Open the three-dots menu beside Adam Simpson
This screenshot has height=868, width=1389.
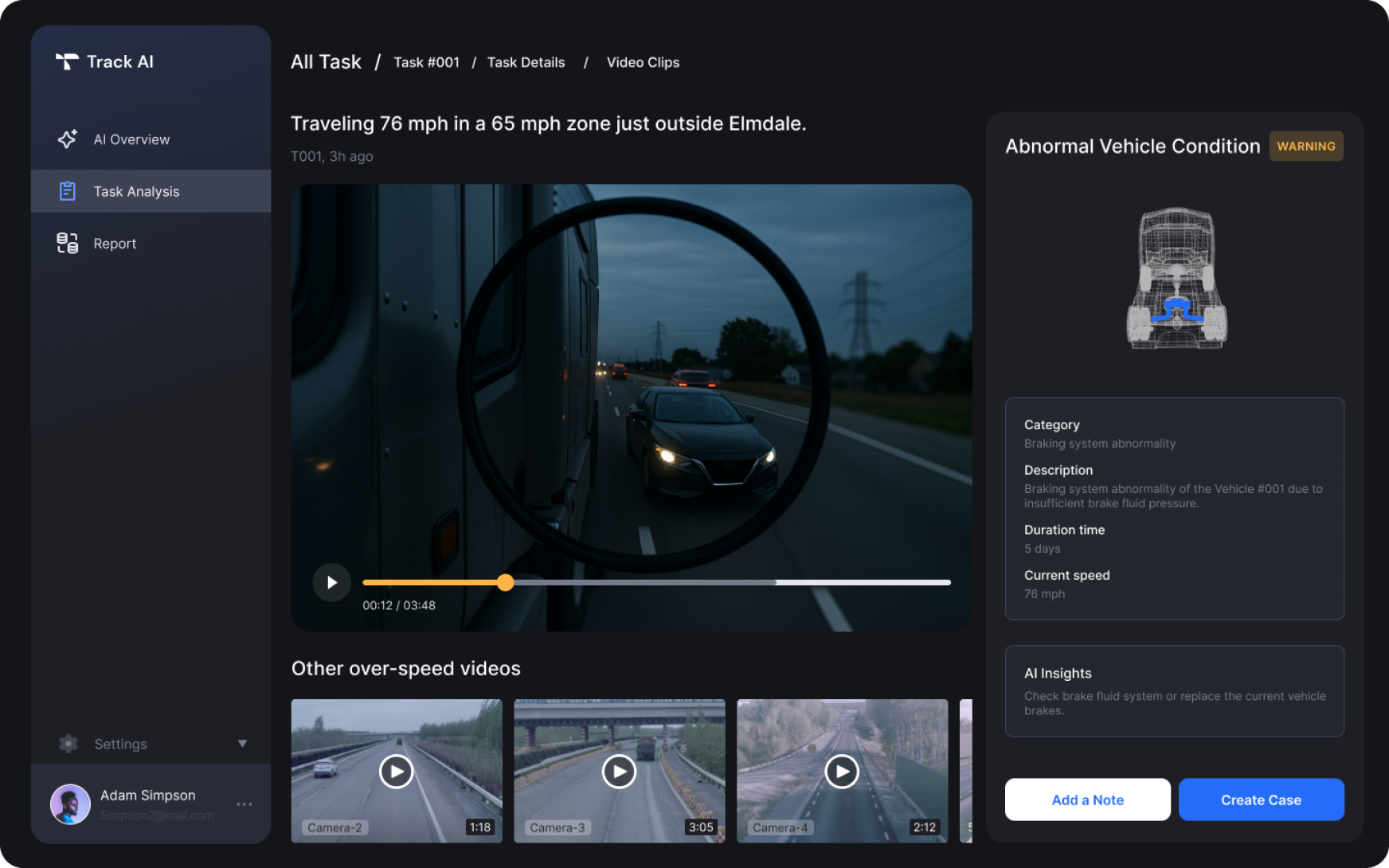pos(245,804)
